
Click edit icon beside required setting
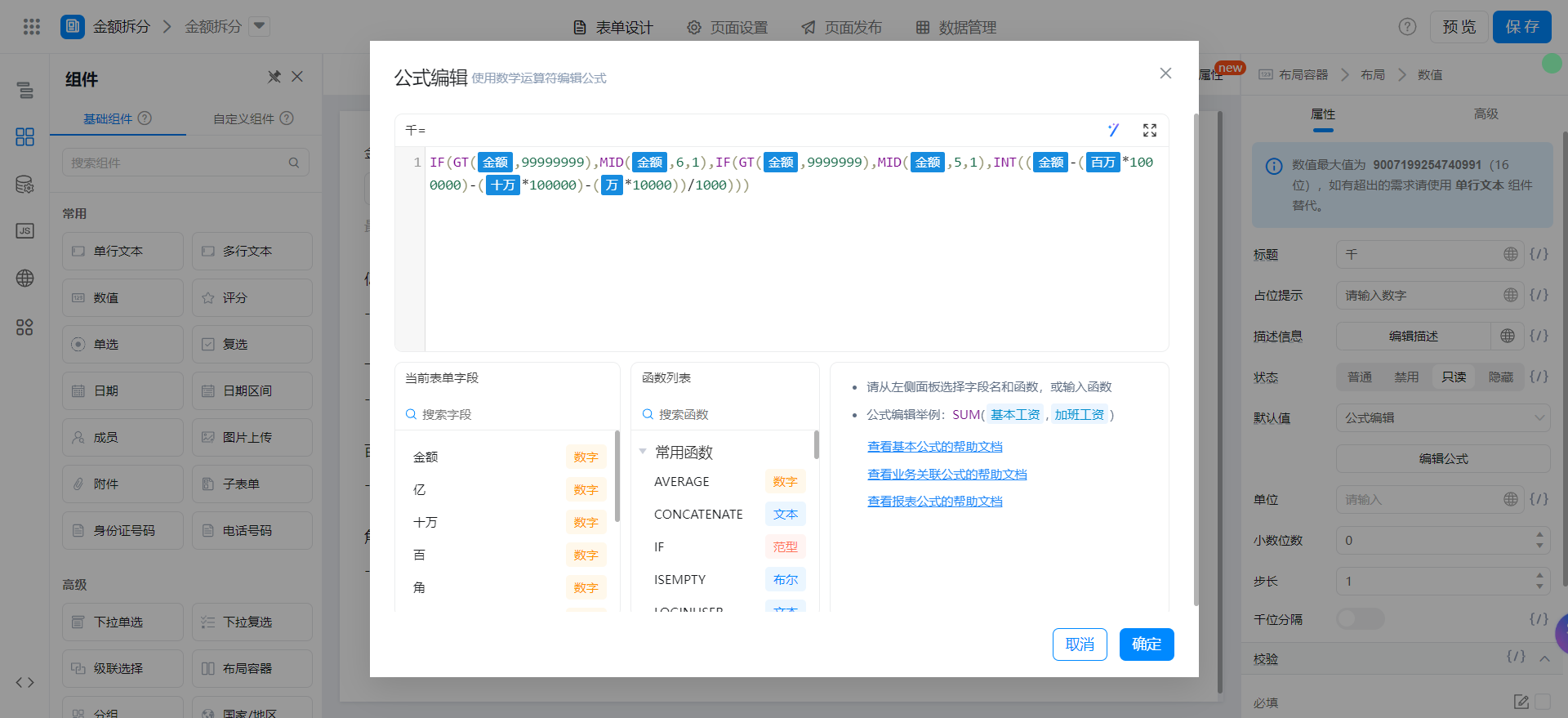1521,702
